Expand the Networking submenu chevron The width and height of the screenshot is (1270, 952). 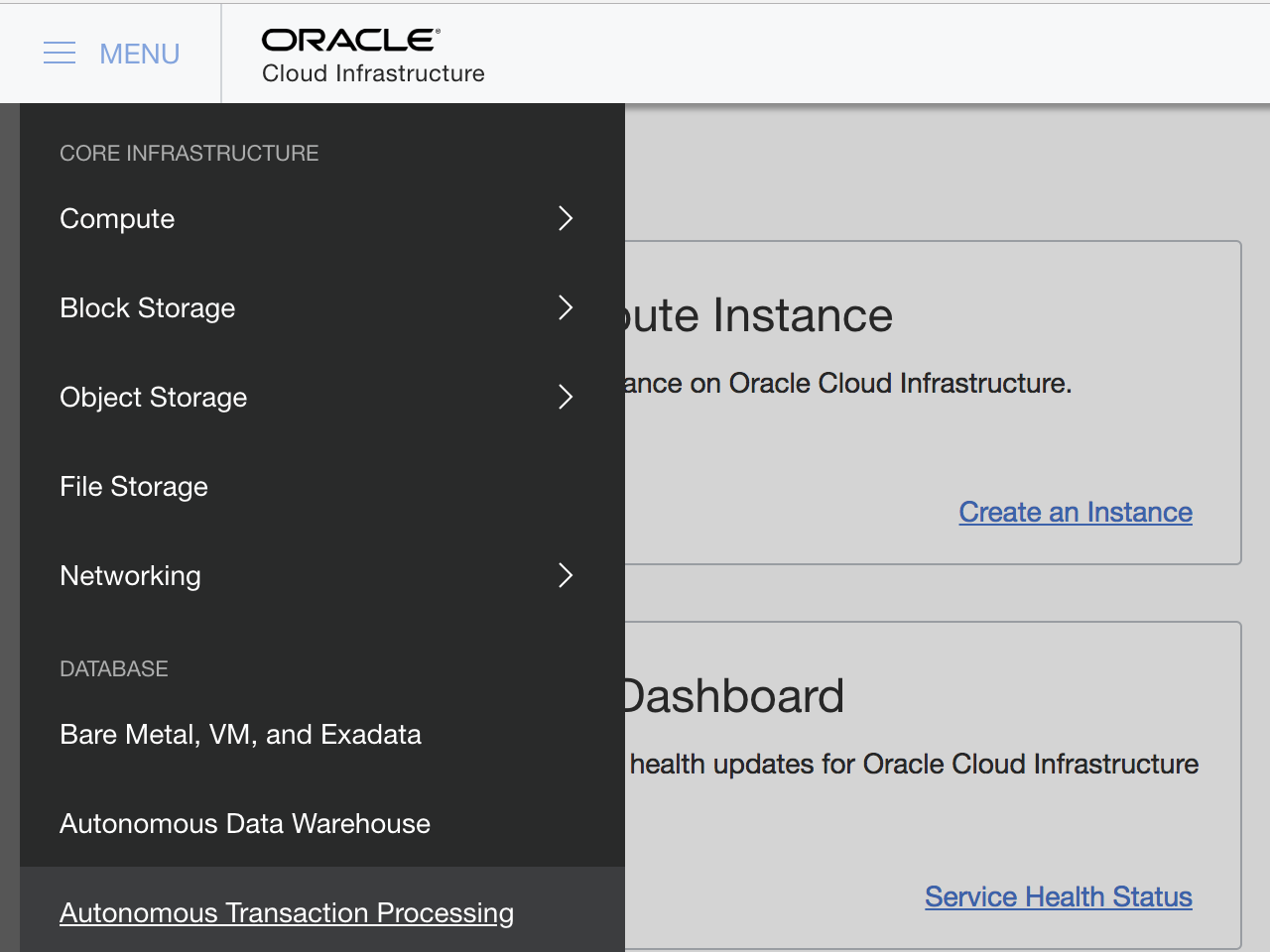point(566,575)
